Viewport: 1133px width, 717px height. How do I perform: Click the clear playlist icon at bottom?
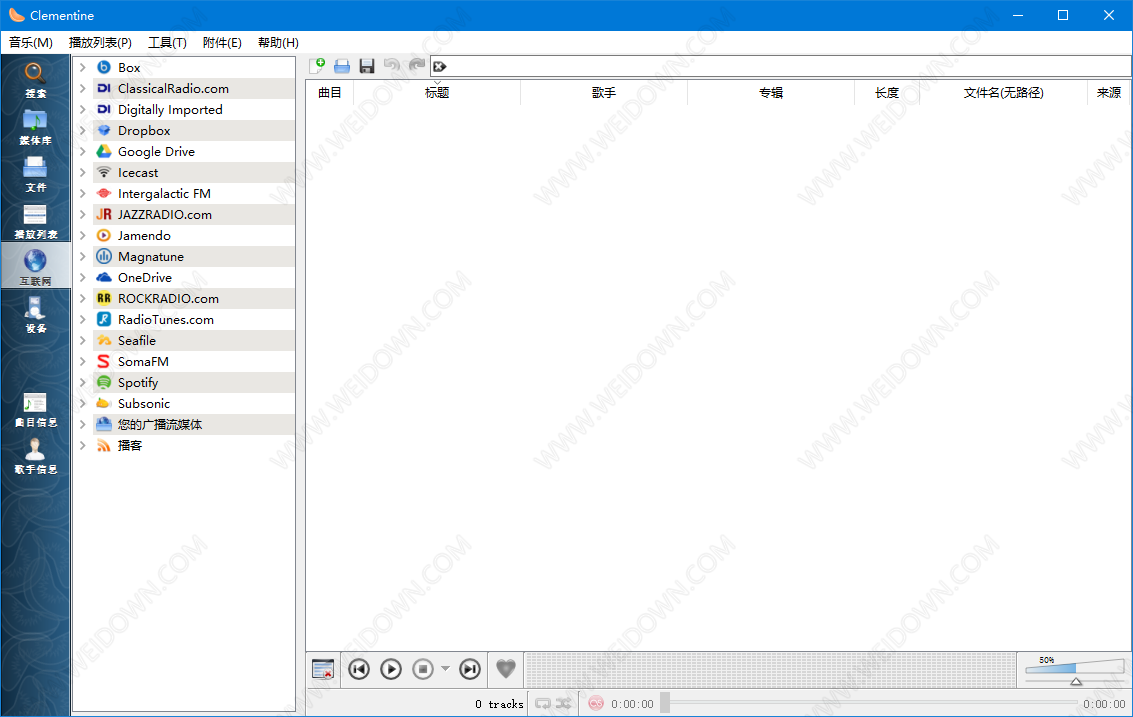click(323, 669)
